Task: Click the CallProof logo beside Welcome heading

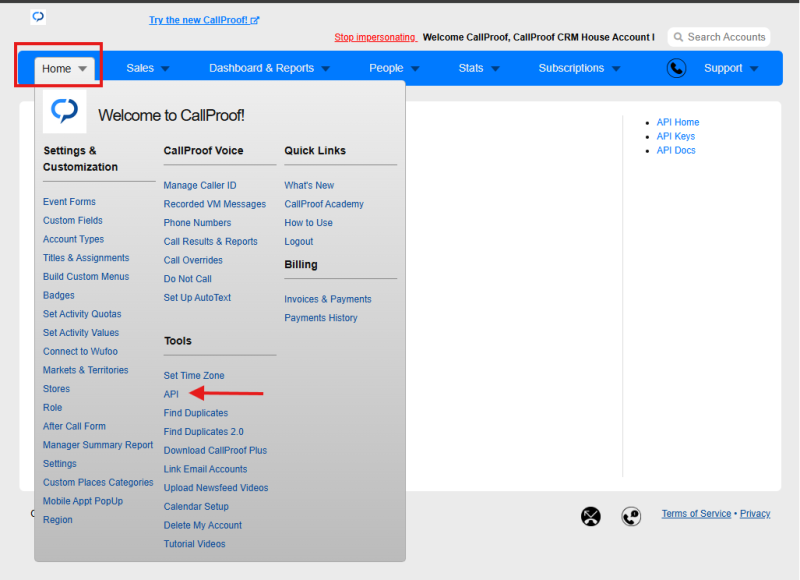Action: (x=65, y=111)
